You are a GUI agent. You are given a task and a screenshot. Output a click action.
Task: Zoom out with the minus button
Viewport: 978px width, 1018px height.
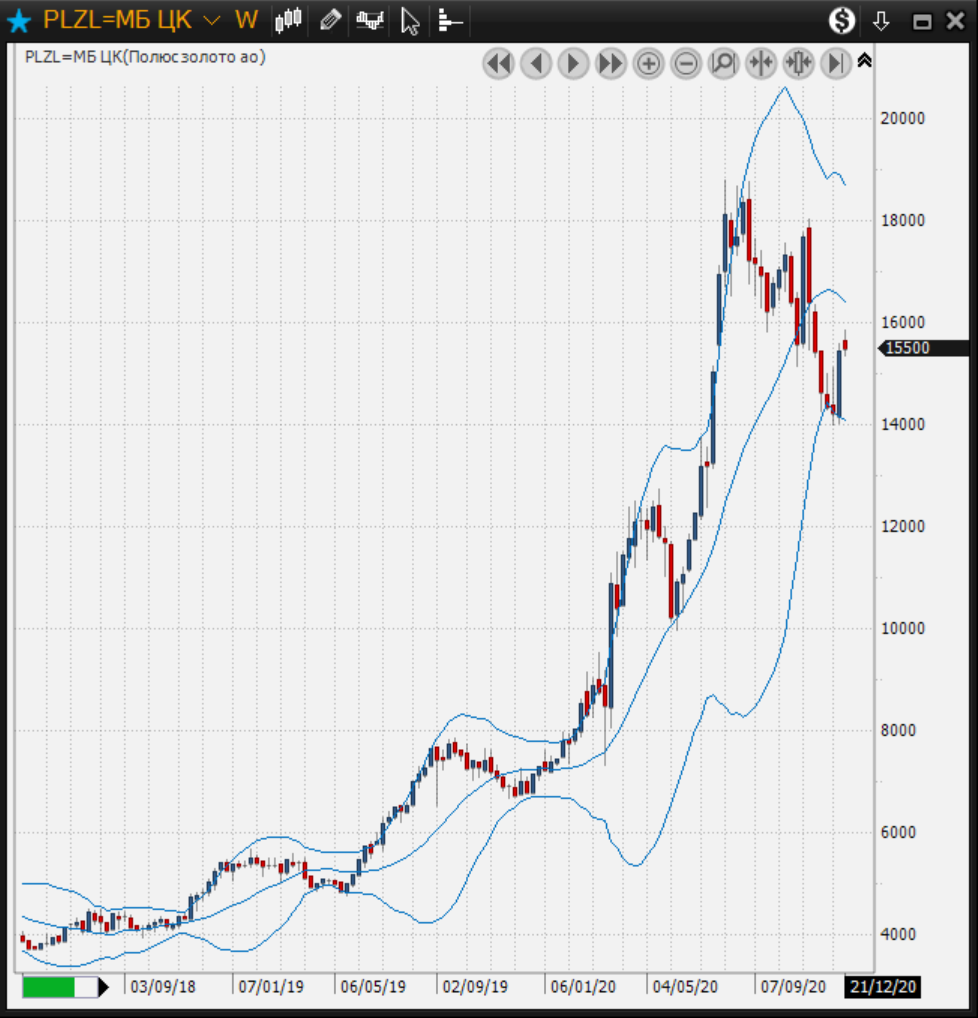[x=686, y=64]
